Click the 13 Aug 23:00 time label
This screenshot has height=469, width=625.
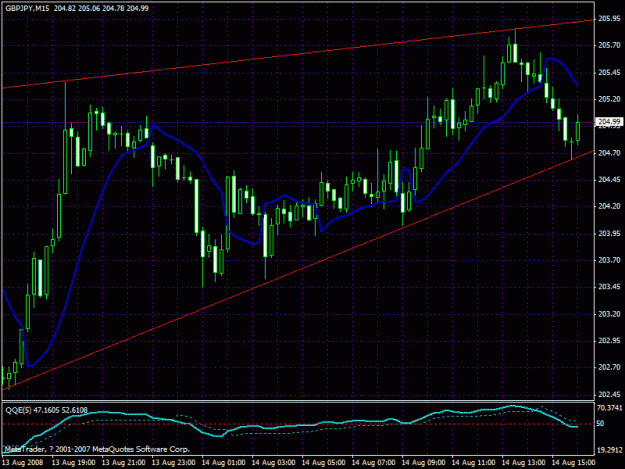pos(174,463)
